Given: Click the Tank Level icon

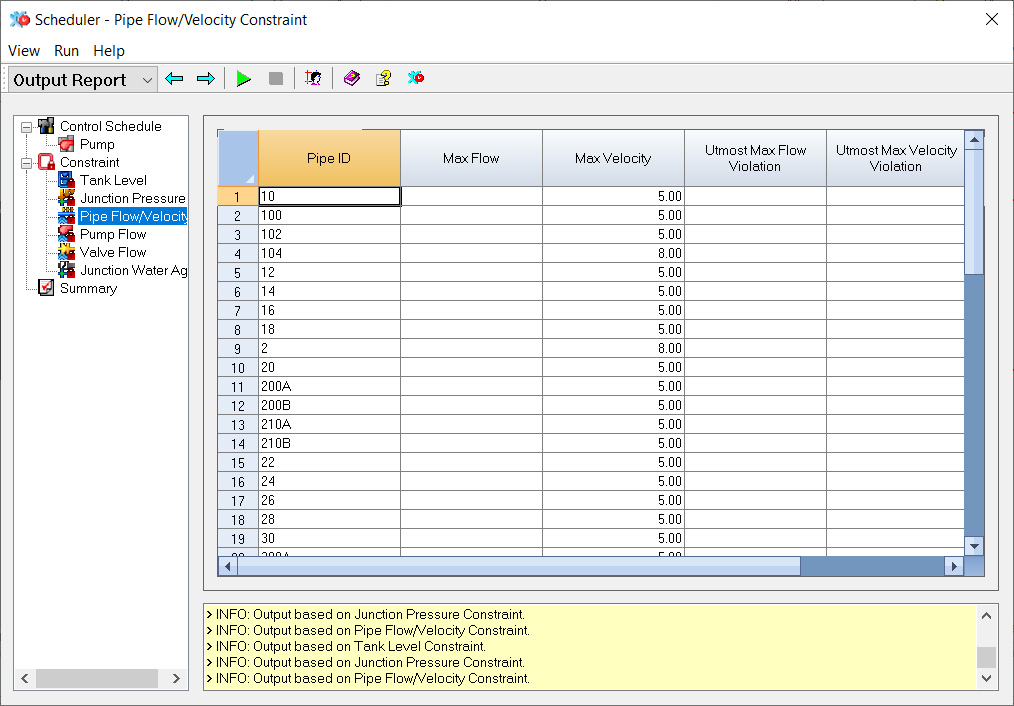Looking at the screenshot, I should [x=66, y=180].
